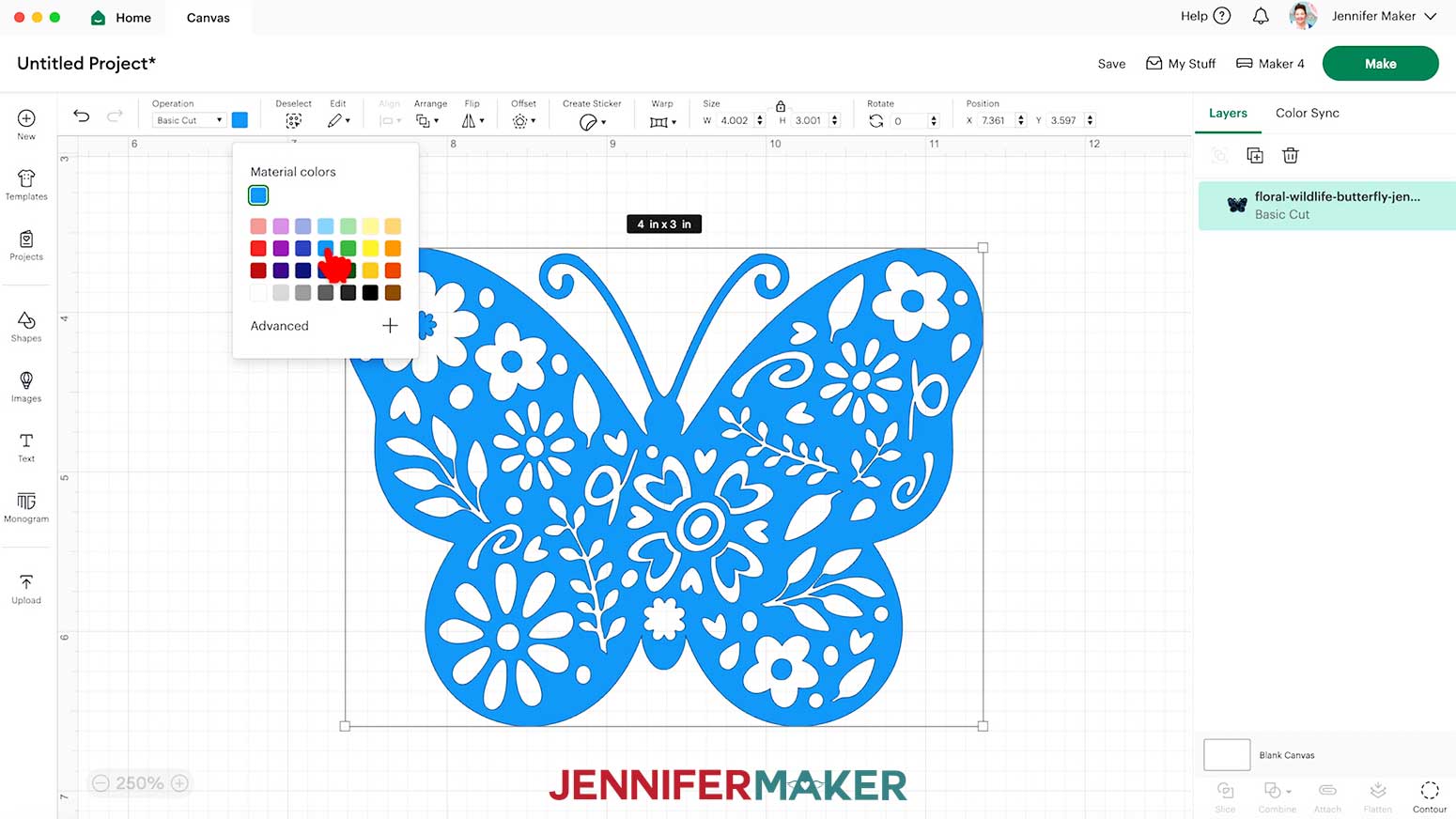Screen dimensions: 1456x819
Task: Save the project
Action: click(1111, 64)
